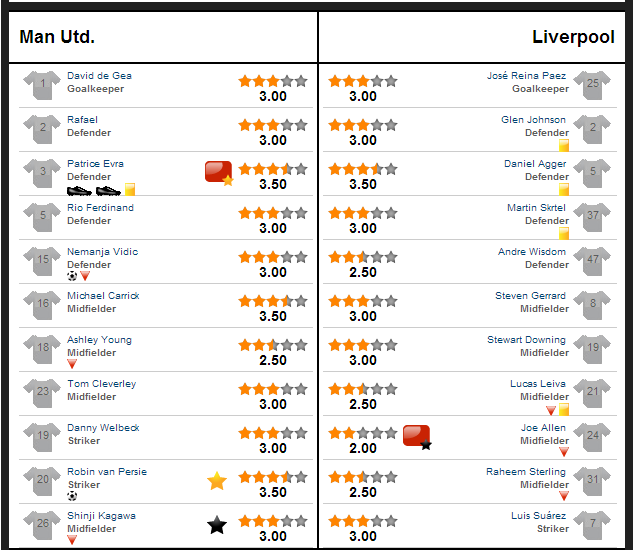Click the gold star next to Robin van Persie
633x550 pixels.
(217, 481)
